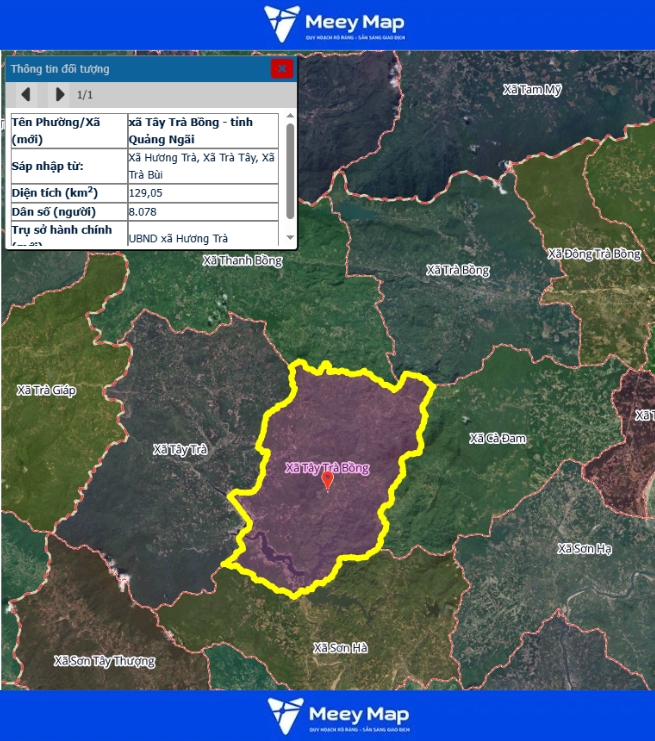655x741 pixels.
Task: Click the UBND xã Hương Trà cell
Action: click(x=203, y=238)
